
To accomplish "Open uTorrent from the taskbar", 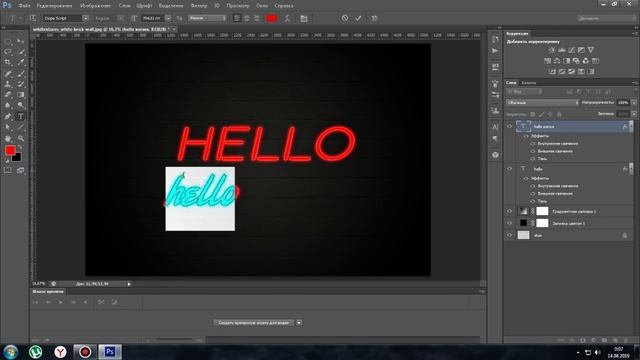I will point(36,352).
